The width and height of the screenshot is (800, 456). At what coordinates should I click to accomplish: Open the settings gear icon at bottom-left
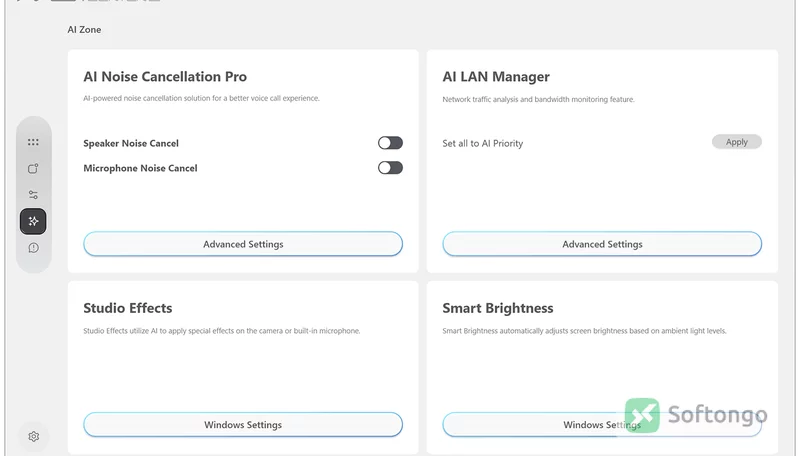[34, 437]
